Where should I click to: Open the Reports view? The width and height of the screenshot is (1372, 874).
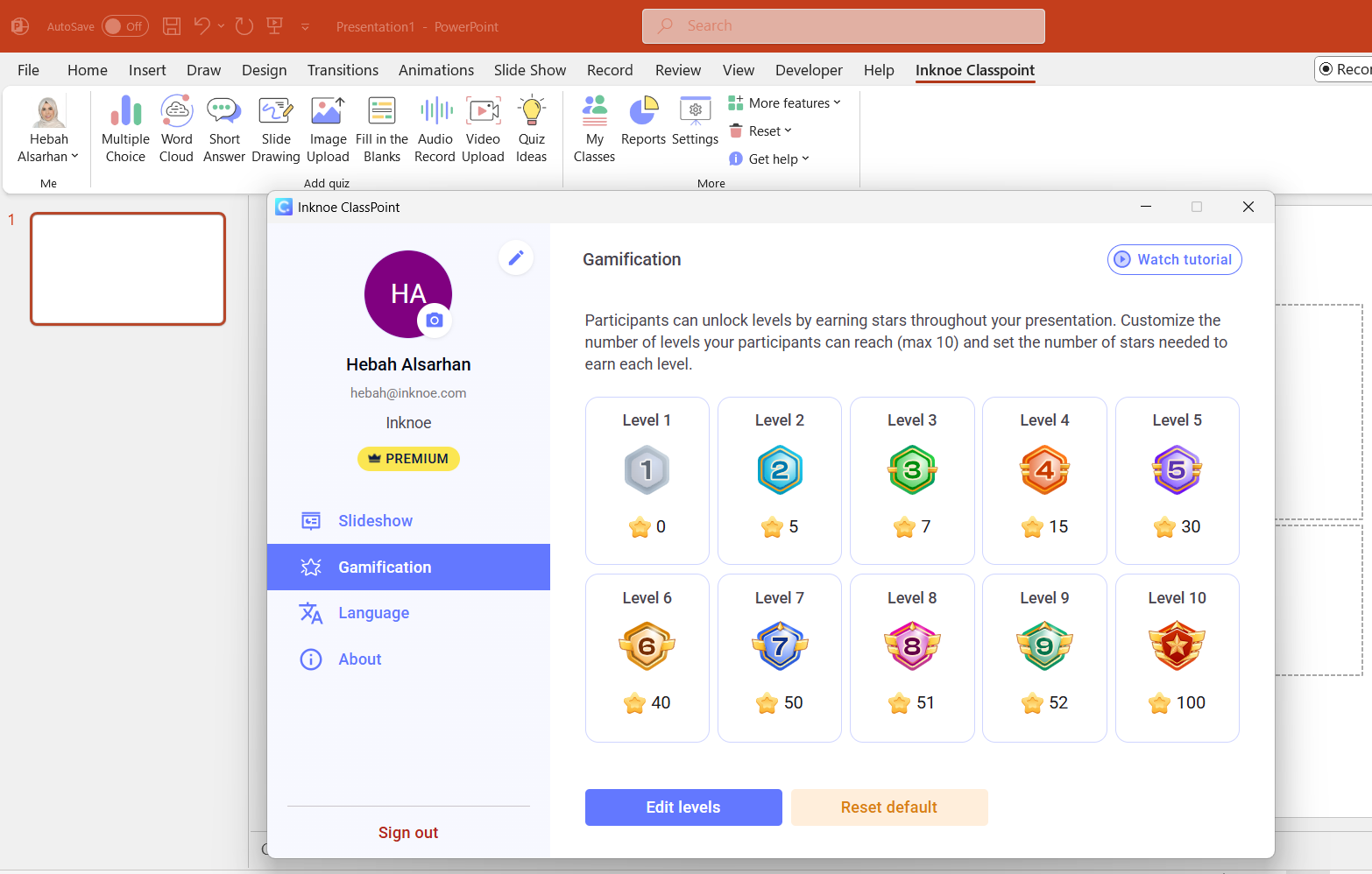pos(643,121)
